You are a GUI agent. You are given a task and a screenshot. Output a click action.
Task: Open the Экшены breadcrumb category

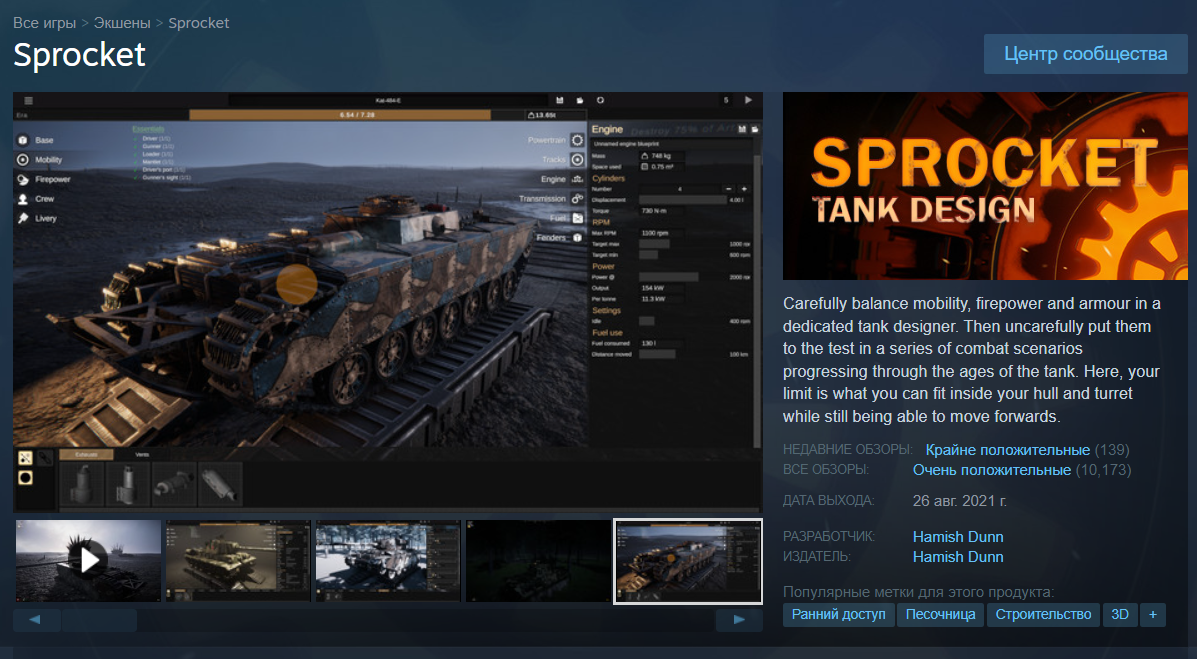click(122, 23)
